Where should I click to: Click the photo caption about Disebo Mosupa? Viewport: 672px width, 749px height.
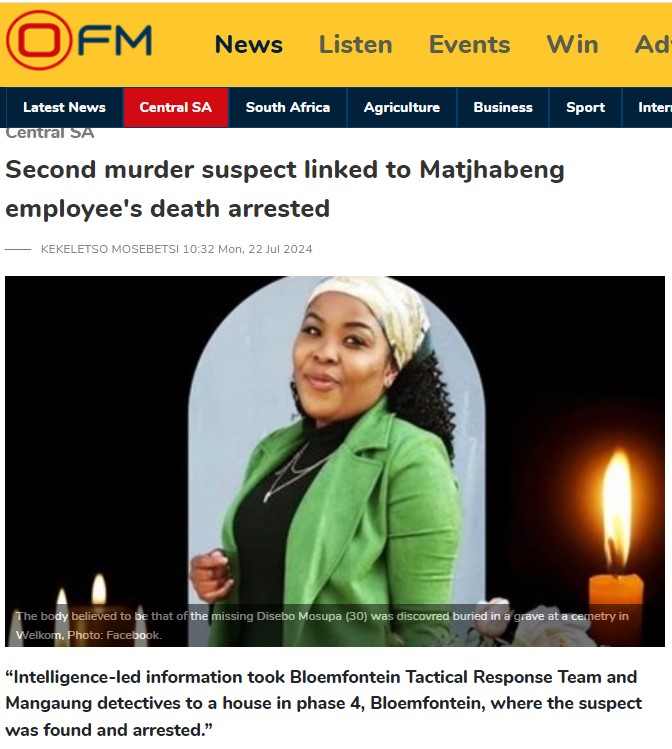tap(322, 626)
